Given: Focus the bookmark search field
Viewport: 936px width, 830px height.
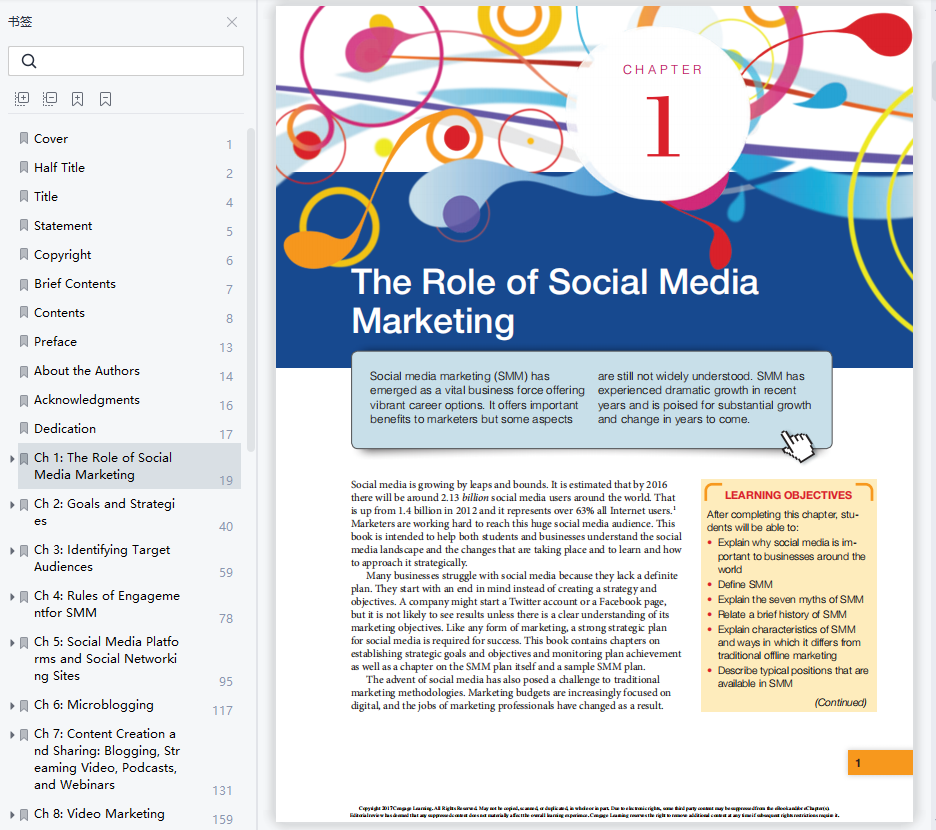Looking at the screenshot, I should pos(126,61).
